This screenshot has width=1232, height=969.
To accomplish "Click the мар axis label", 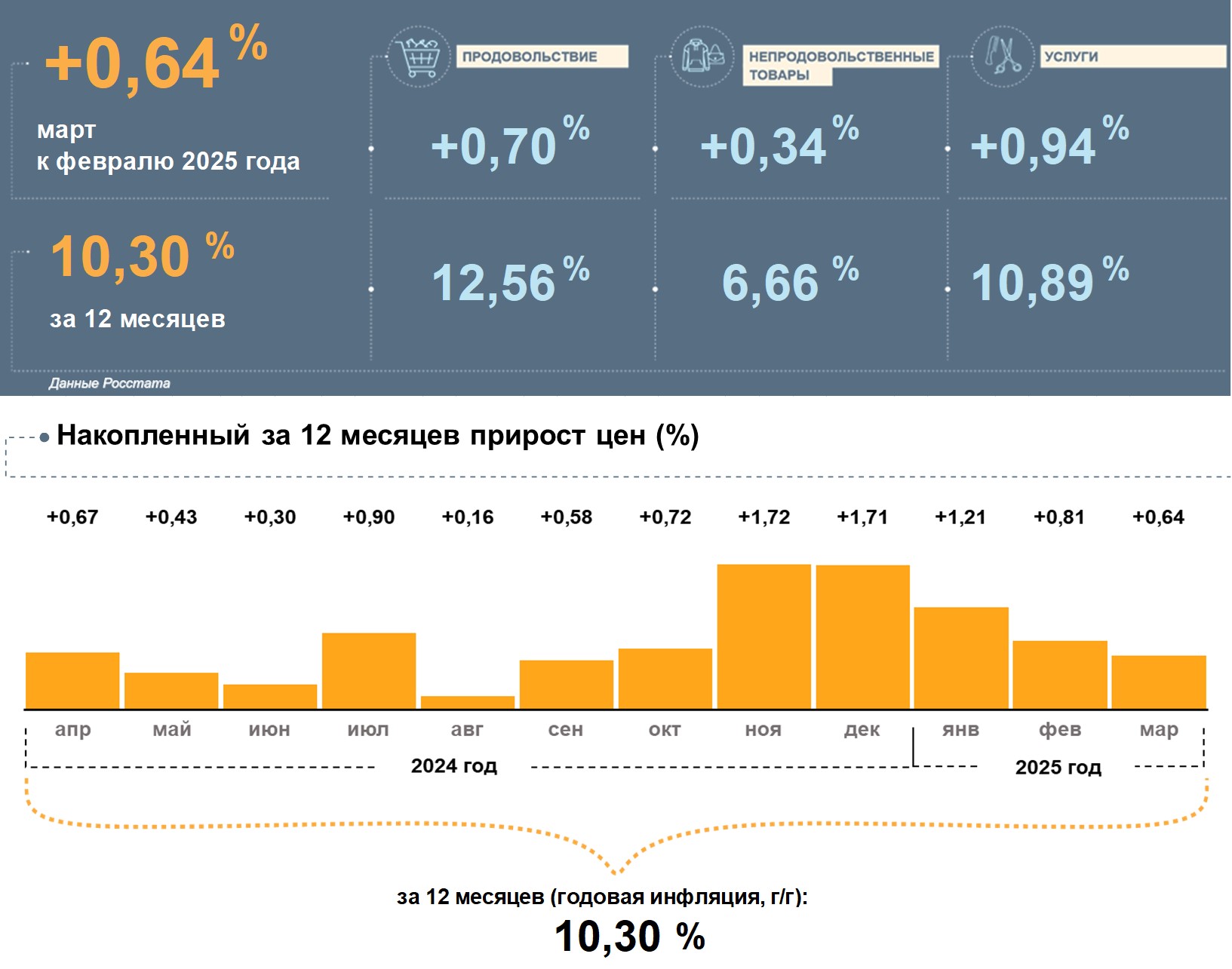I will [1159, 730].
